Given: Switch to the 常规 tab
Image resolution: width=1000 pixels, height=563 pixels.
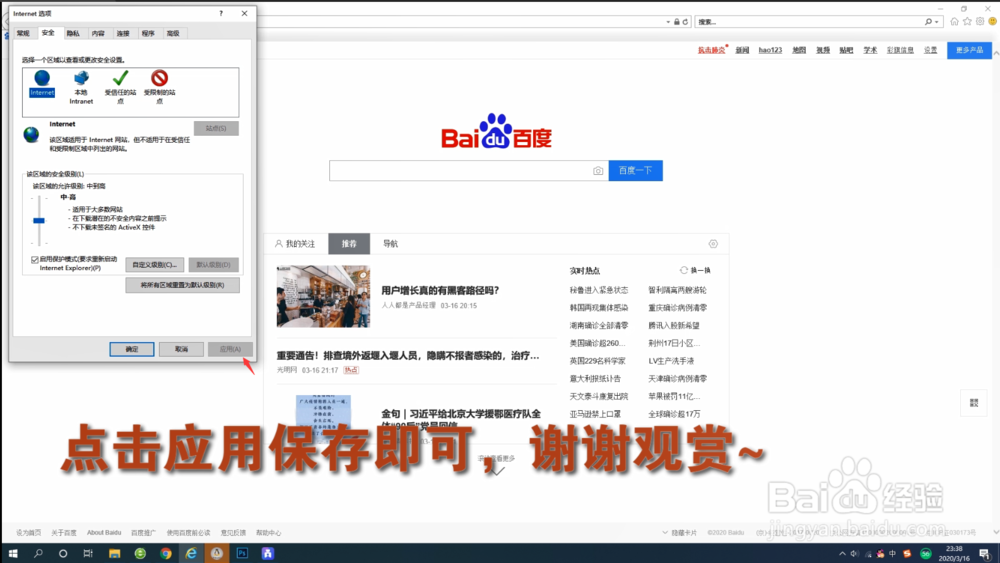Looking at the screenshot, I should 24,33.
